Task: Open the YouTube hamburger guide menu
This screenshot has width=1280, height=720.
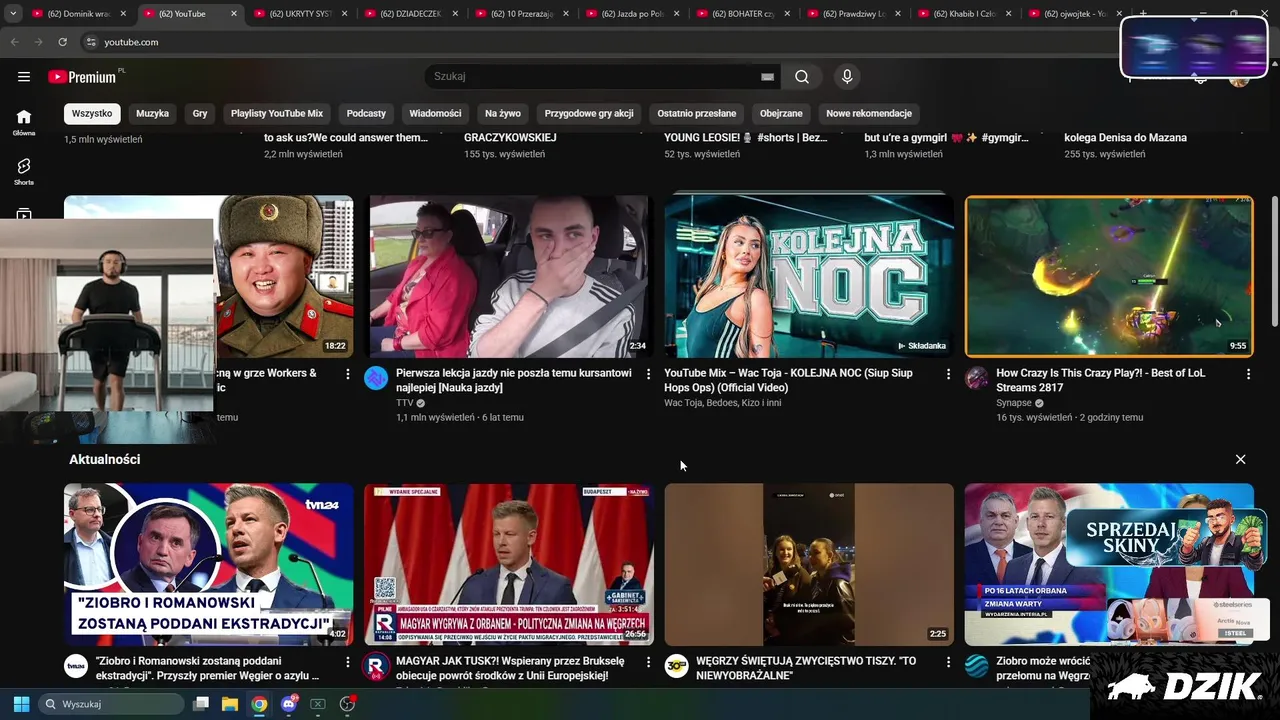Action: coord(24,77)
